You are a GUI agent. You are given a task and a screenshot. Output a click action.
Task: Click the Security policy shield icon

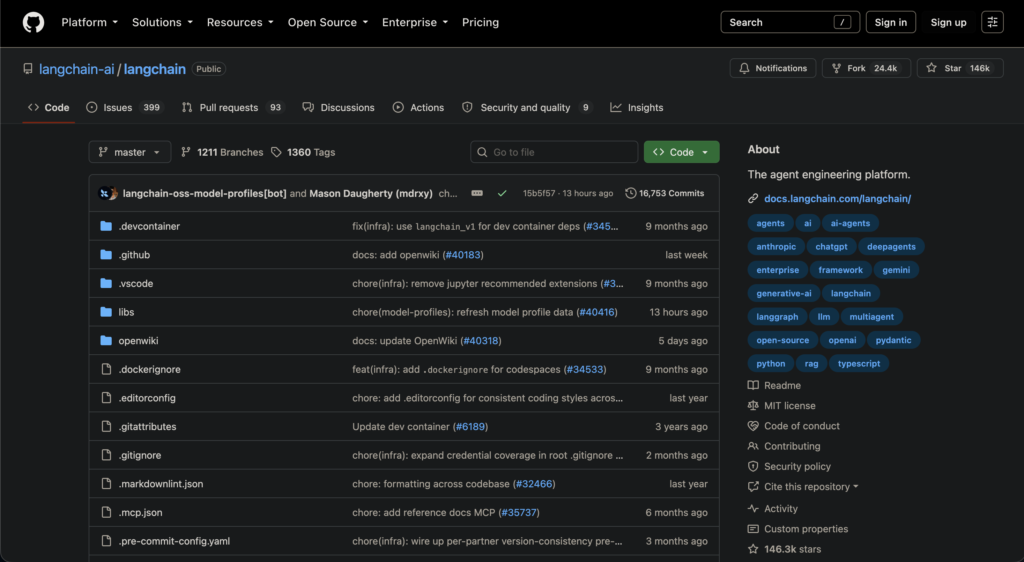(x=753, y=466)
